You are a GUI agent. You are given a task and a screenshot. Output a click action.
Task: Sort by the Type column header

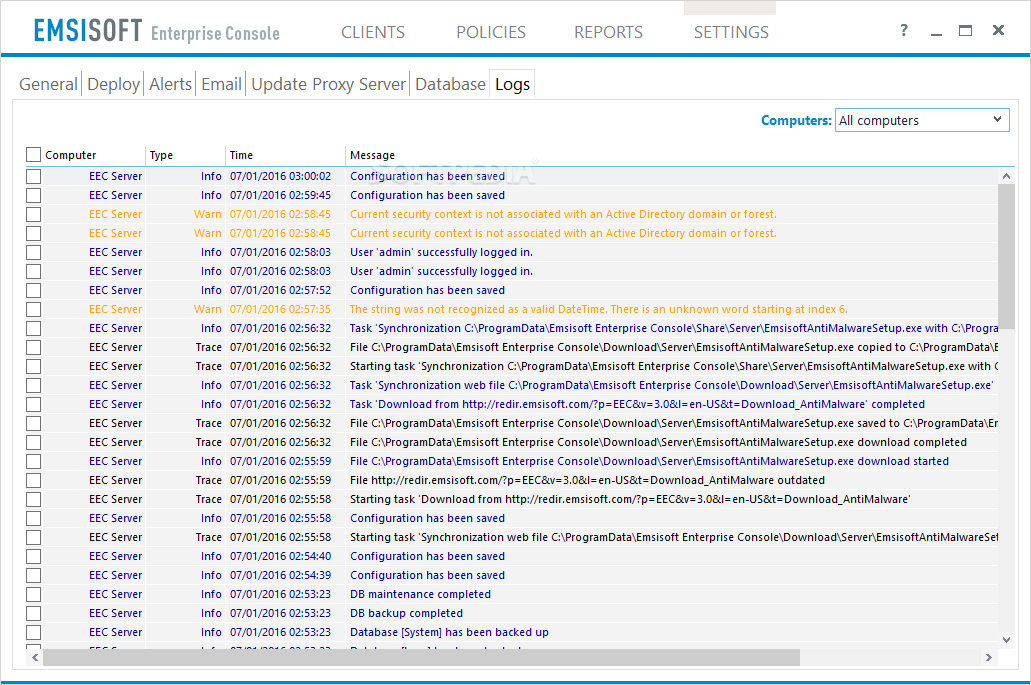click(161, 155)
